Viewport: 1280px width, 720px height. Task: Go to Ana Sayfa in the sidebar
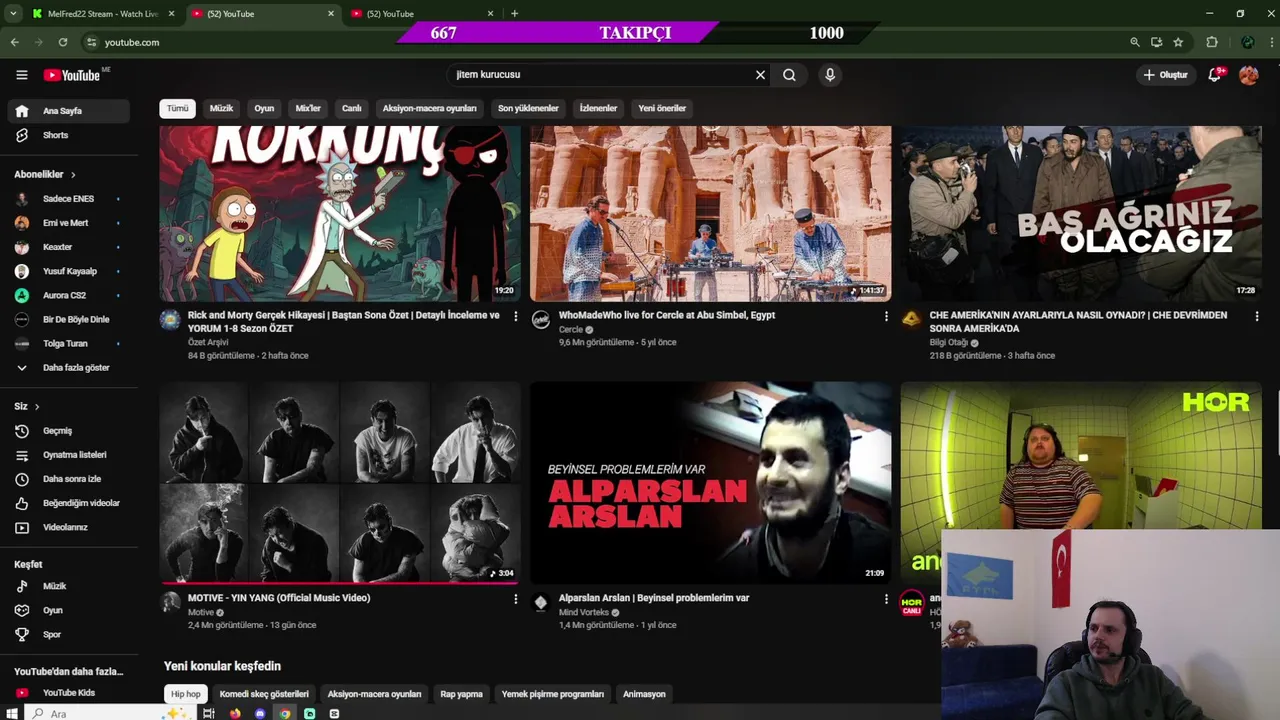point(68,111)
